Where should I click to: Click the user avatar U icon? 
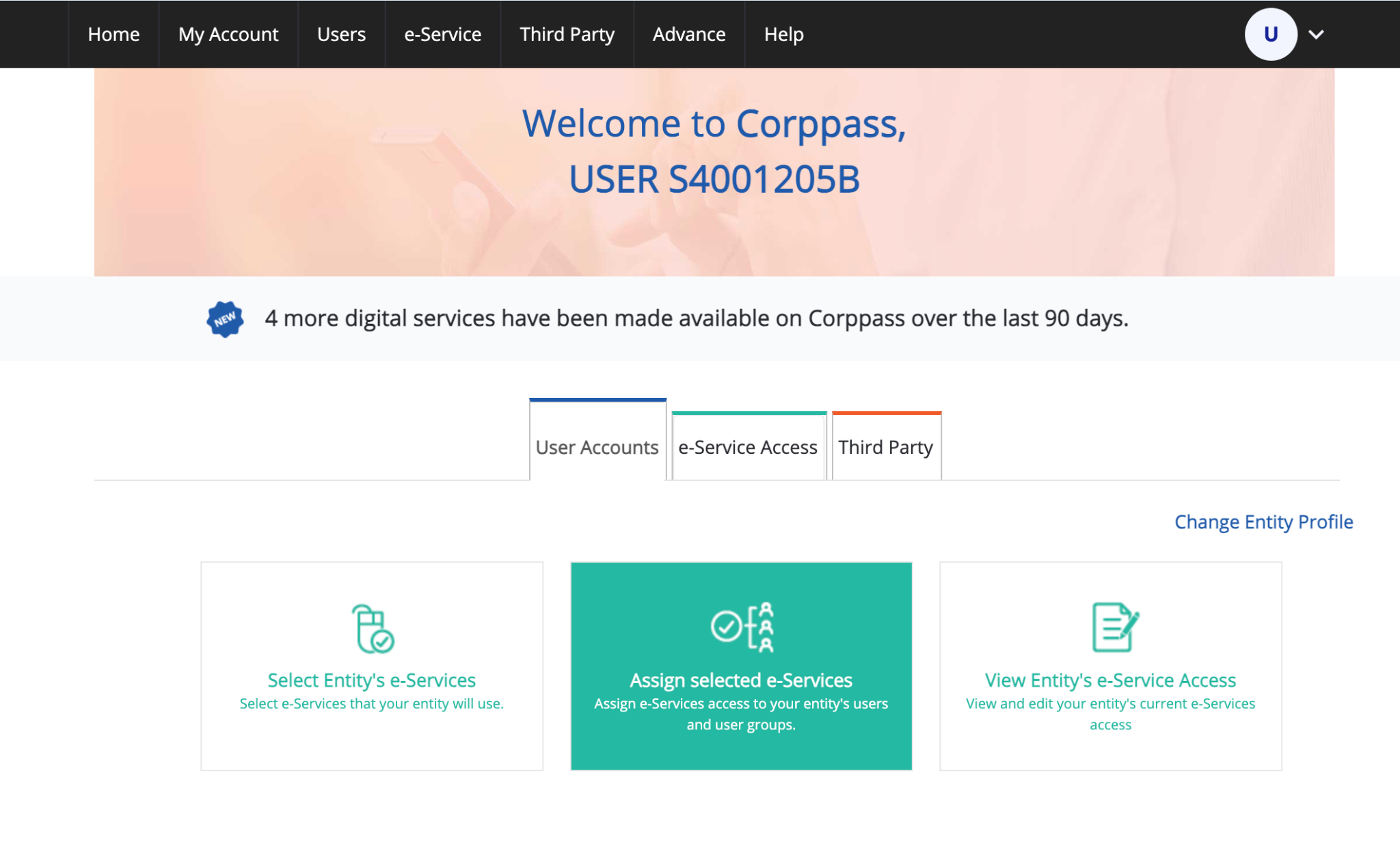[x=1271, y=34]
